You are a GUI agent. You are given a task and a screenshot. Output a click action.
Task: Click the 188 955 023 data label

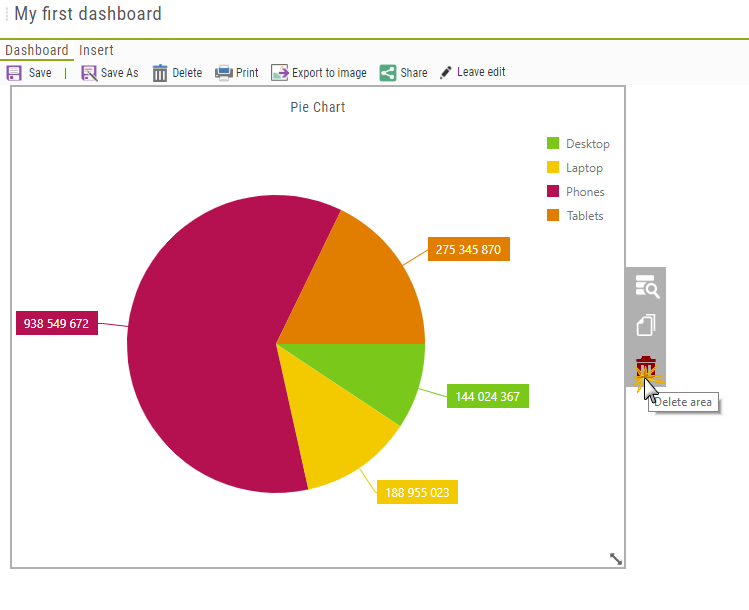pos(417,492)
